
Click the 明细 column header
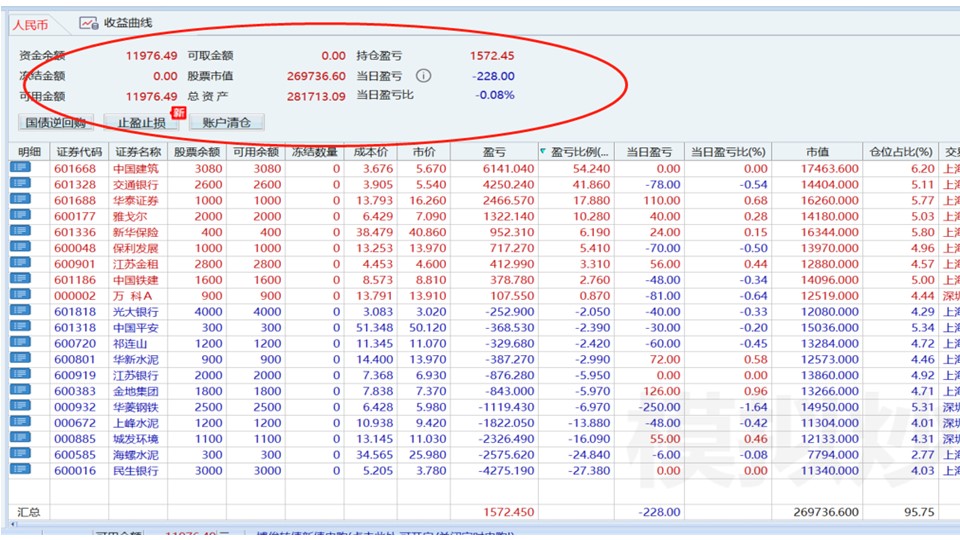pos(29,152)
